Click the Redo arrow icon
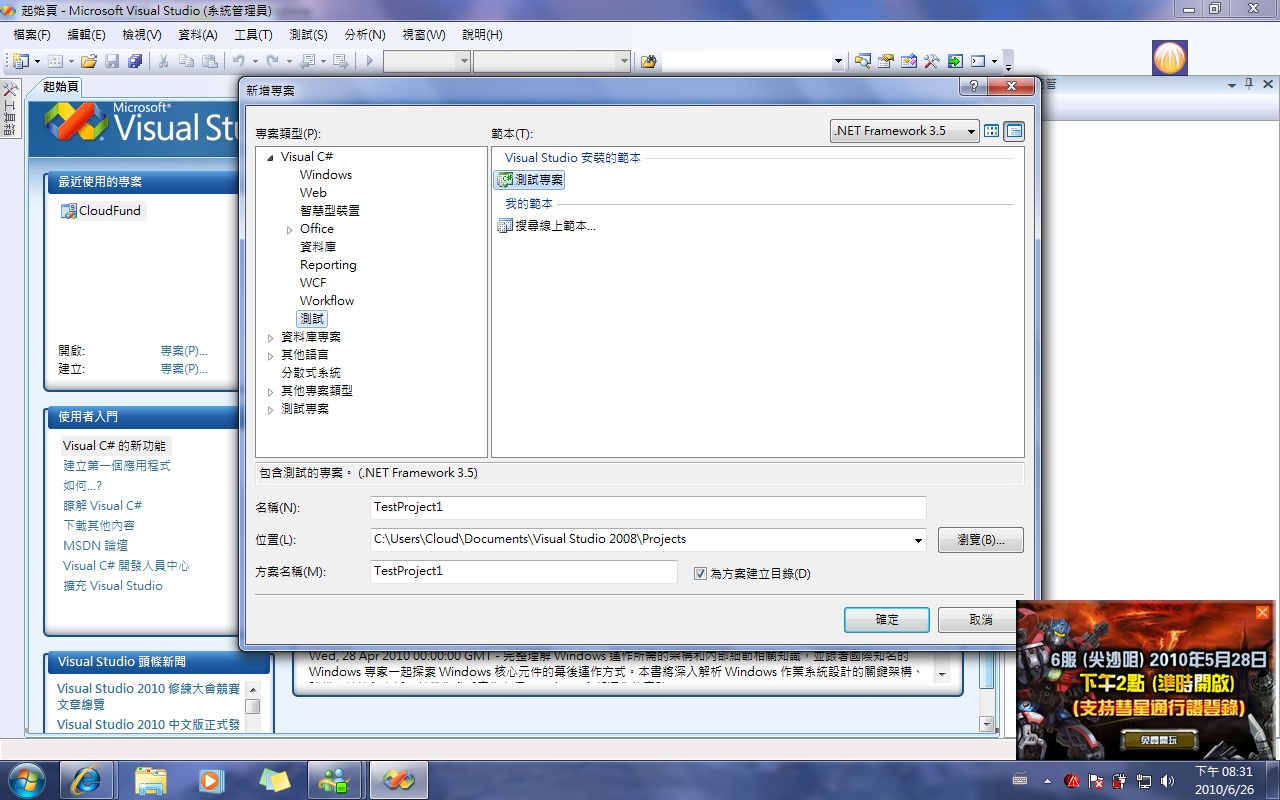1280x800 pixels. click(273, 61)
